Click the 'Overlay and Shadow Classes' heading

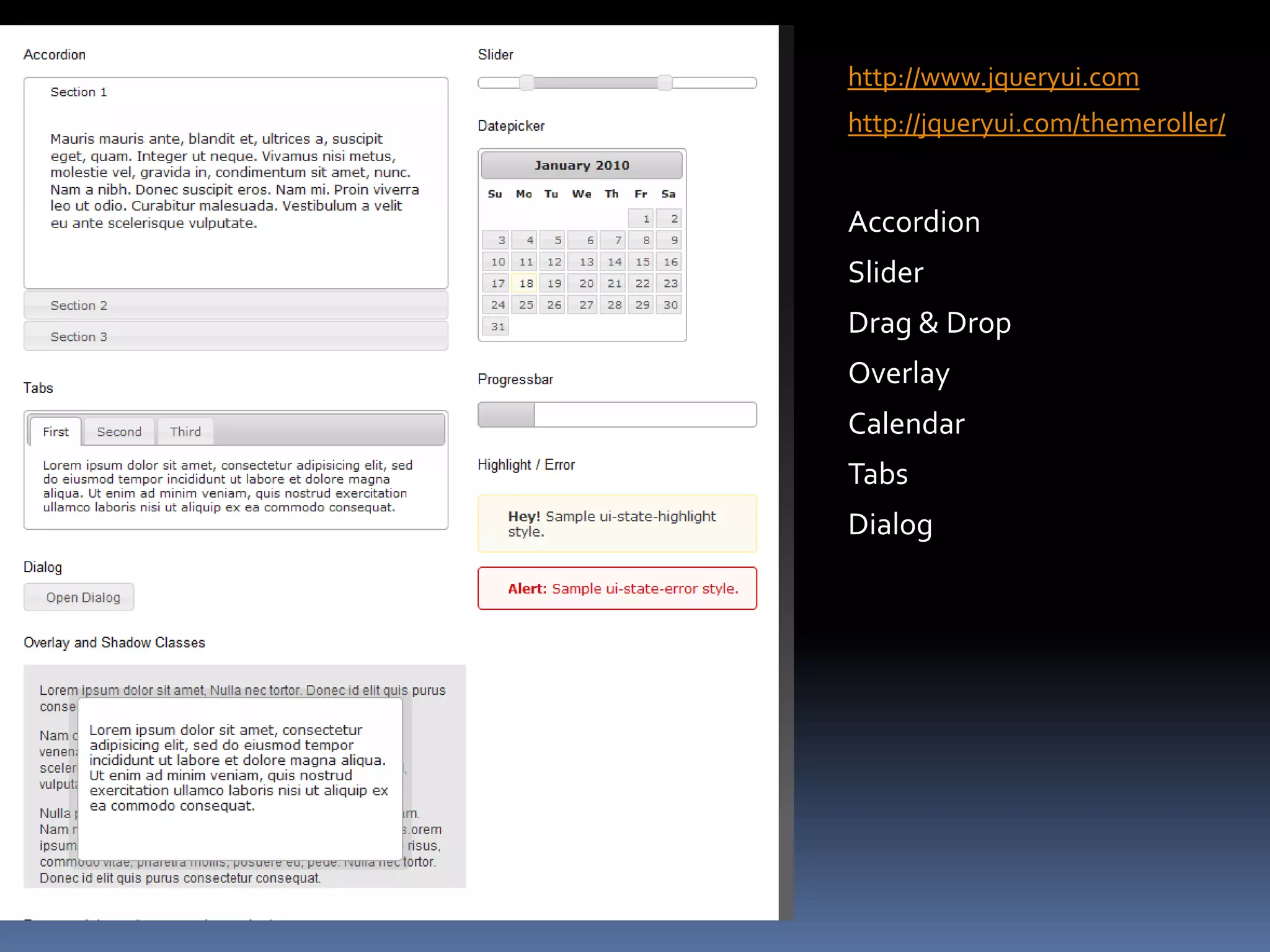pos(114,643)
